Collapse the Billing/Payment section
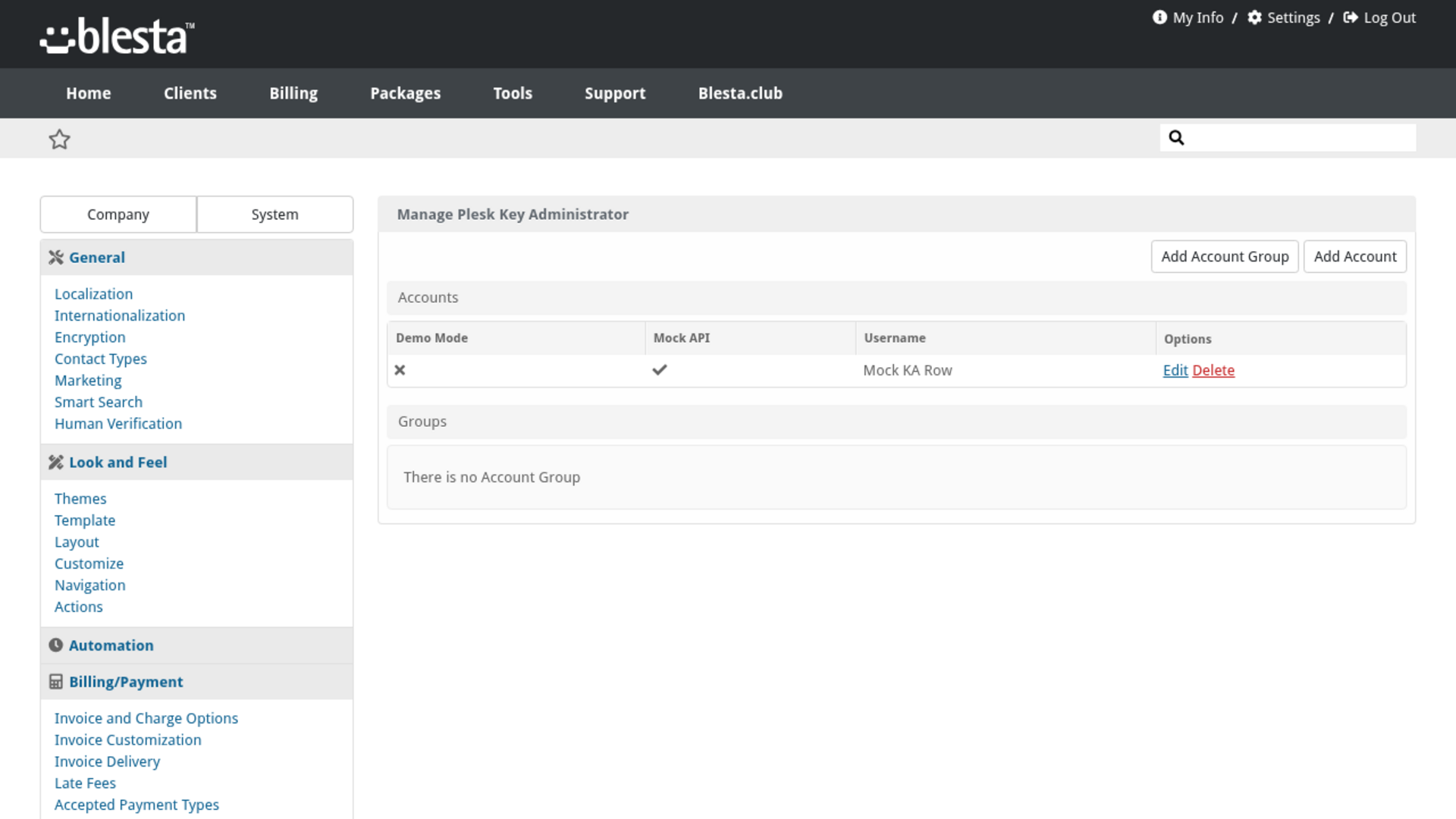 196,682
